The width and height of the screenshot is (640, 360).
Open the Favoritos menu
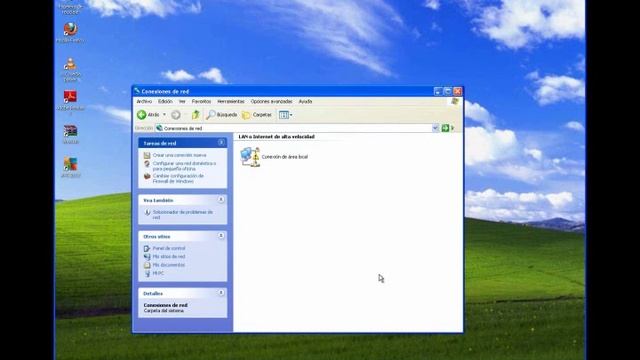[x=201, y=101]
